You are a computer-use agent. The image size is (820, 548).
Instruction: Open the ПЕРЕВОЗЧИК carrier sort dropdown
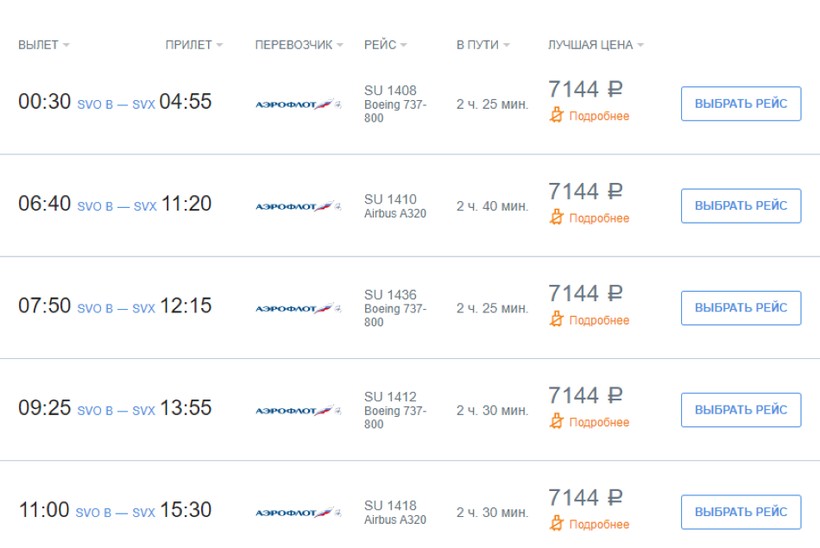point(299,45)
